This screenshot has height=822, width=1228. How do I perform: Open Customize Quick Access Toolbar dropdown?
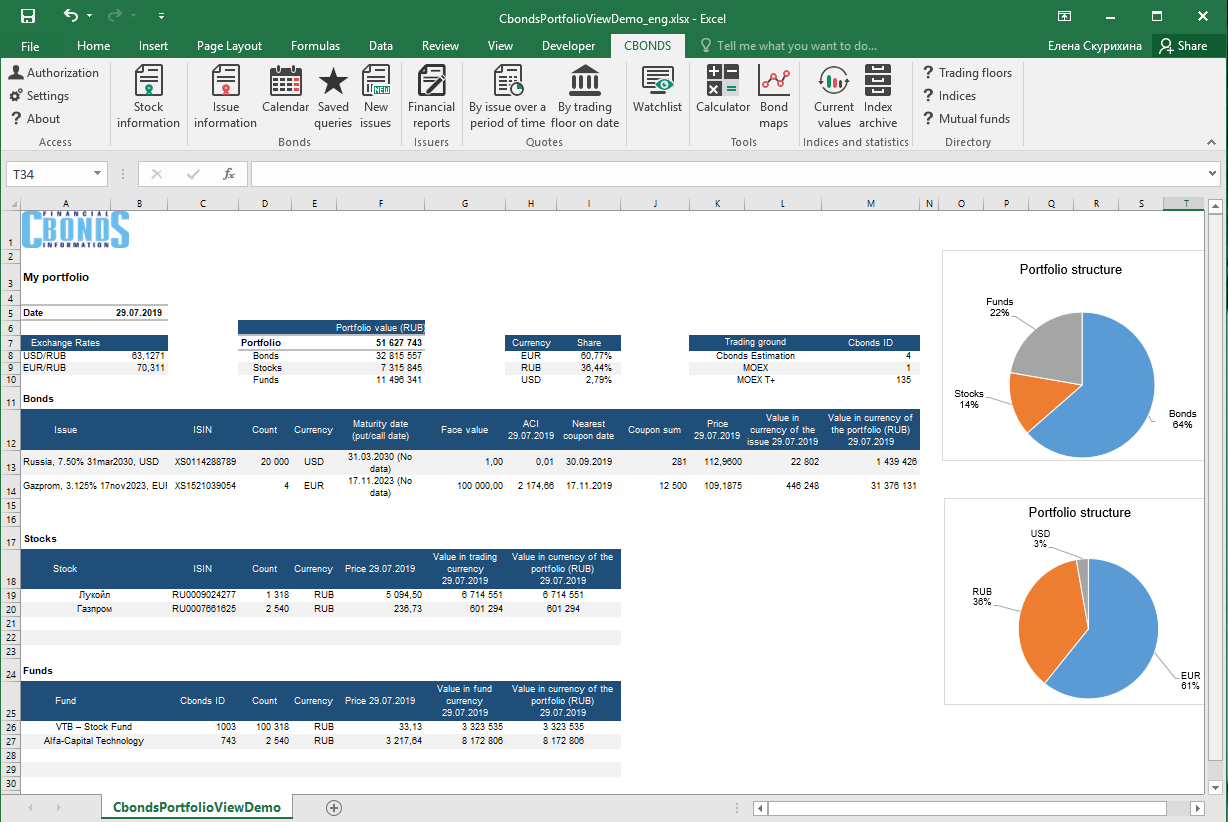click(x=161, y=16)
